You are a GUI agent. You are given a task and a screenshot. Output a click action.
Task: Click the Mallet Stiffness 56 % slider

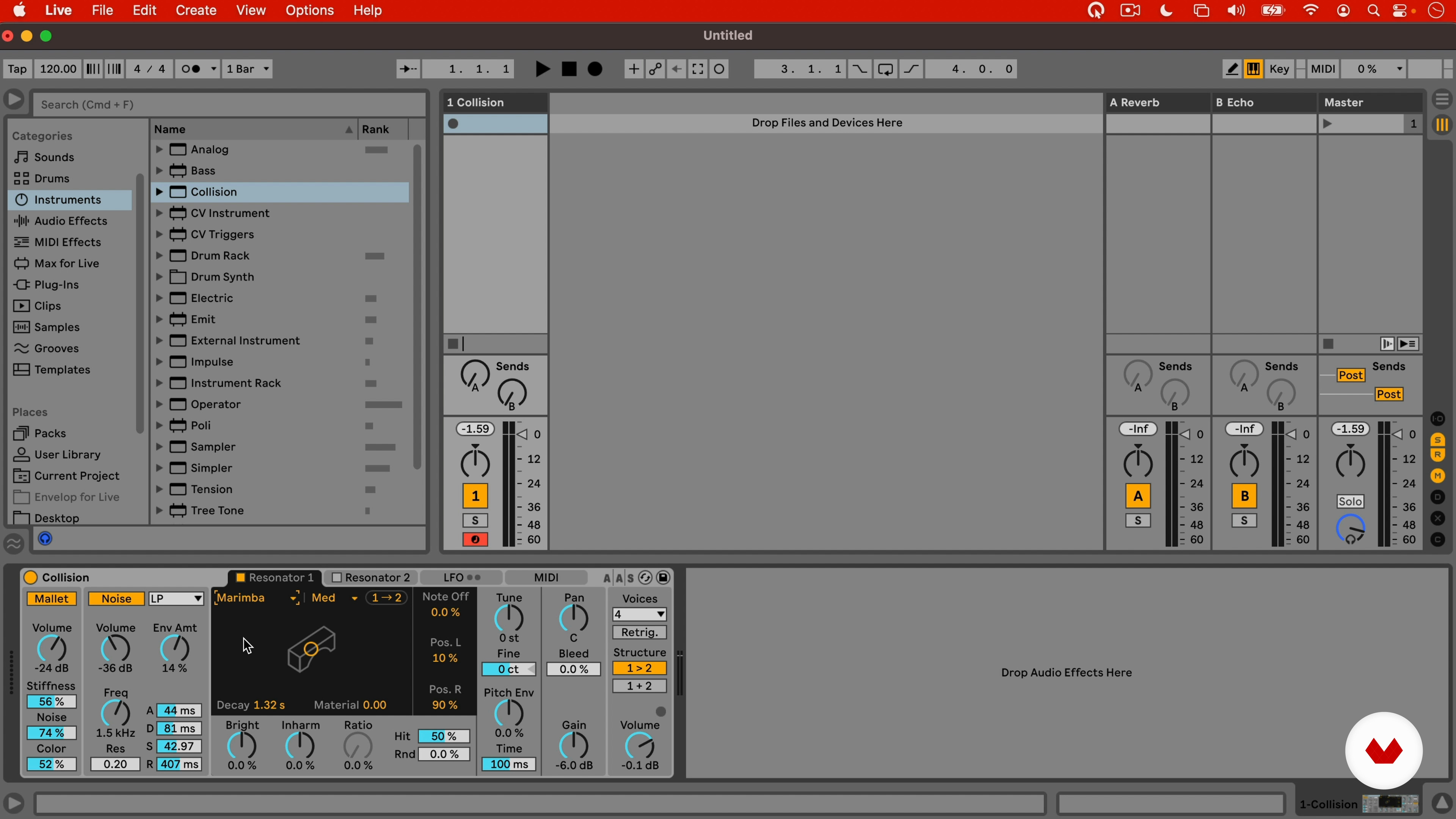pyautogui.click(x=52, y=701)
